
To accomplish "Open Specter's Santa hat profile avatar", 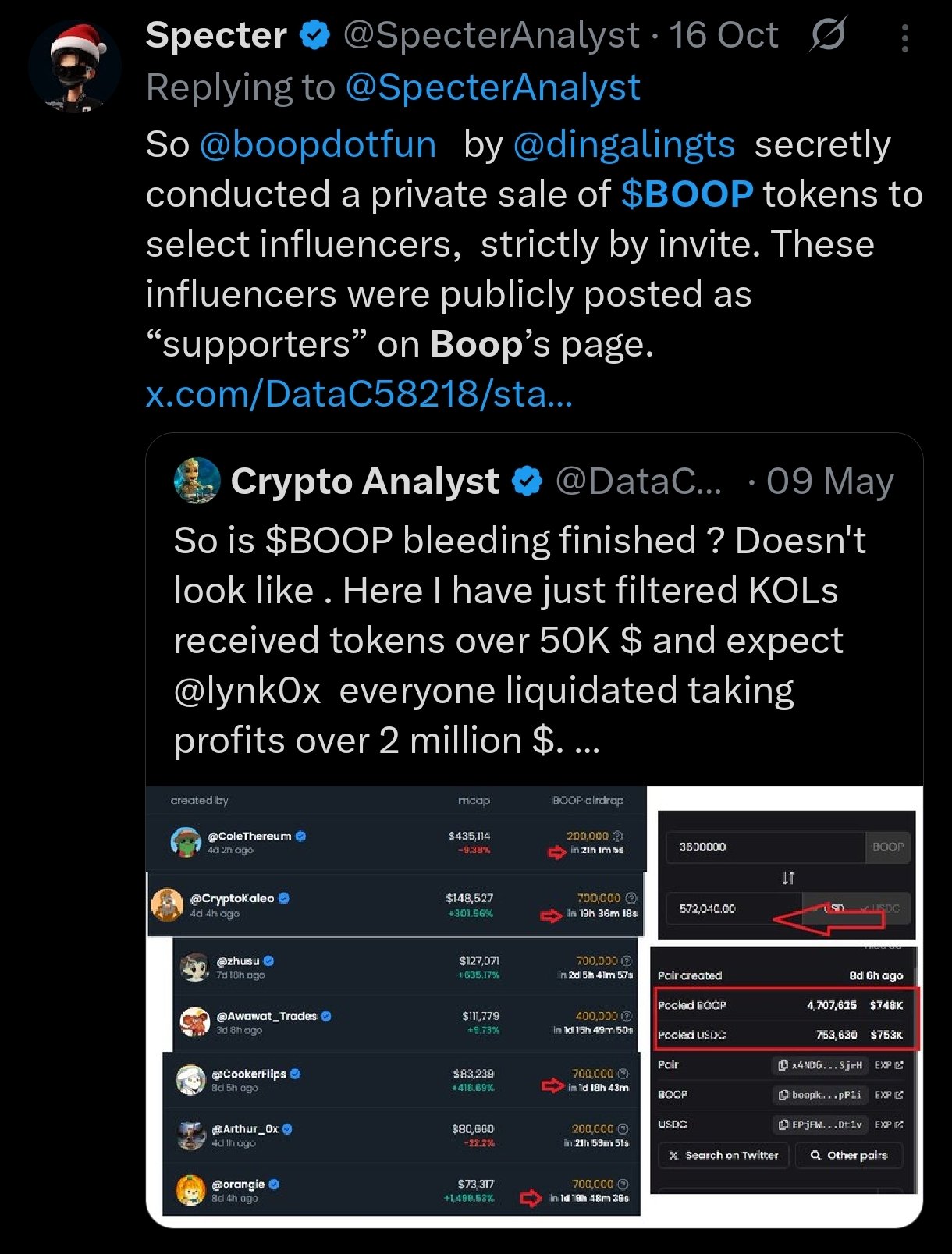I will pos(75,66).
